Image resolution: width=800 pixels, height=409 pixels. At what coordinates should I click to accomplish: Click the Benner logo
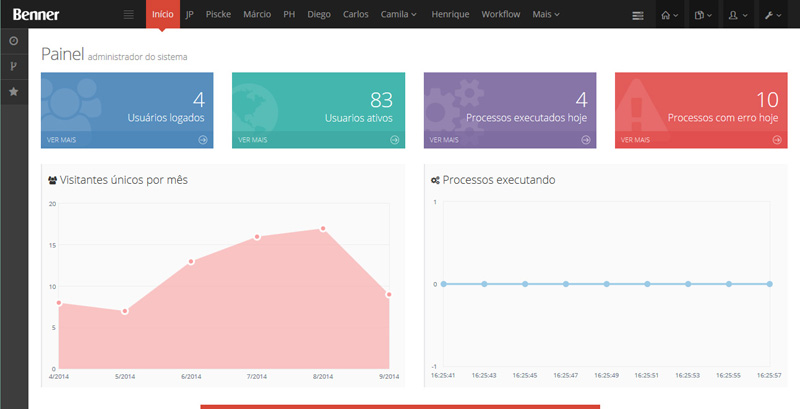pos(36,15)
